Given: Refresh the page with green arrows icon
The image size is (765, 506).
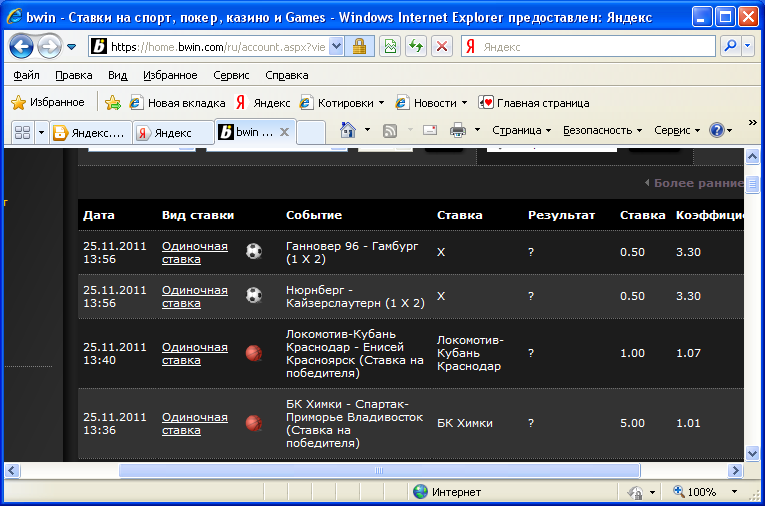Looking at the screenshot, I should point(416,47).
